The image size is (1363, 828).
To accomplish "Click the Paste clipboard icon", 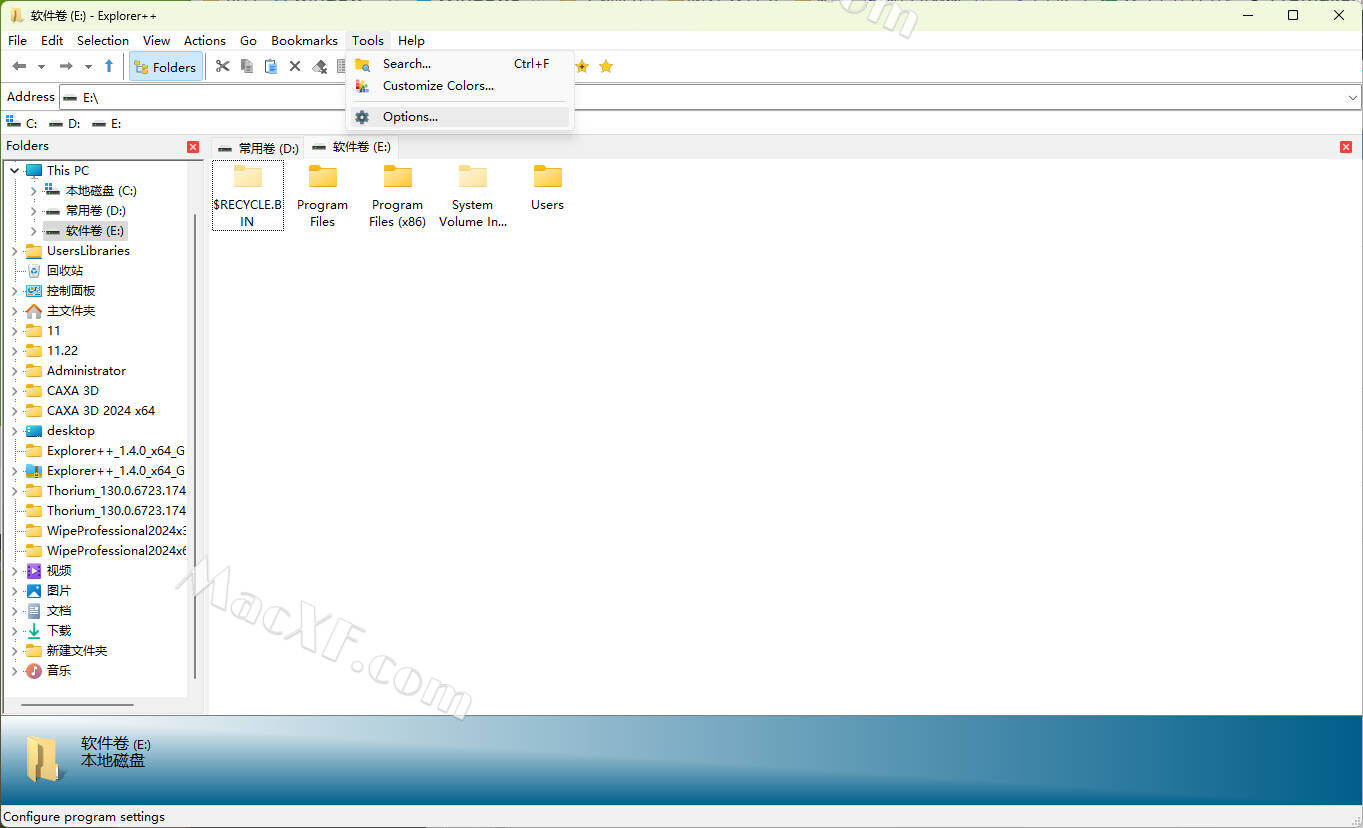I will tap(270, 66).
